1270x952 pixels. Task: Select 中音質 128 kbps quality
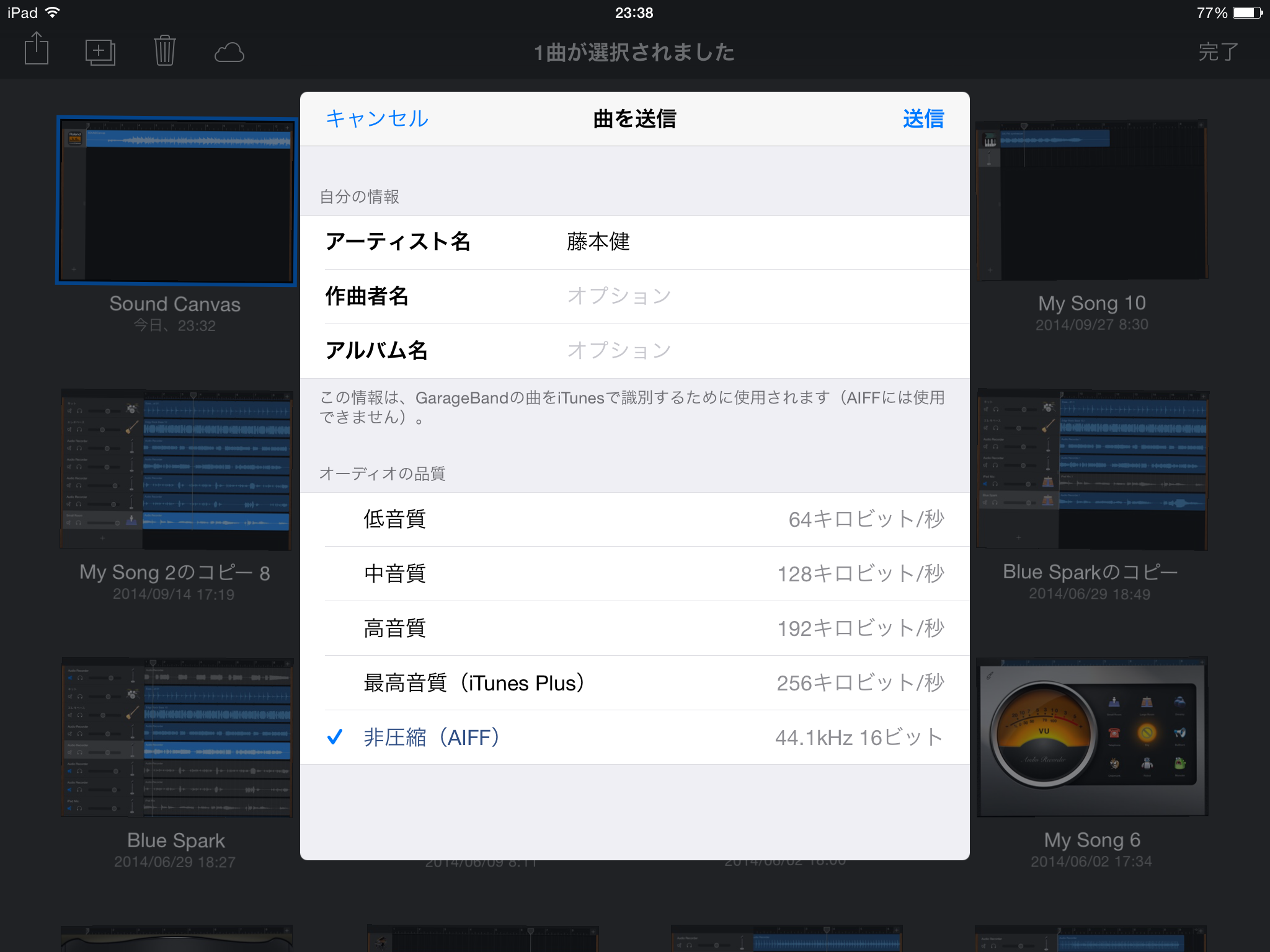634,574
